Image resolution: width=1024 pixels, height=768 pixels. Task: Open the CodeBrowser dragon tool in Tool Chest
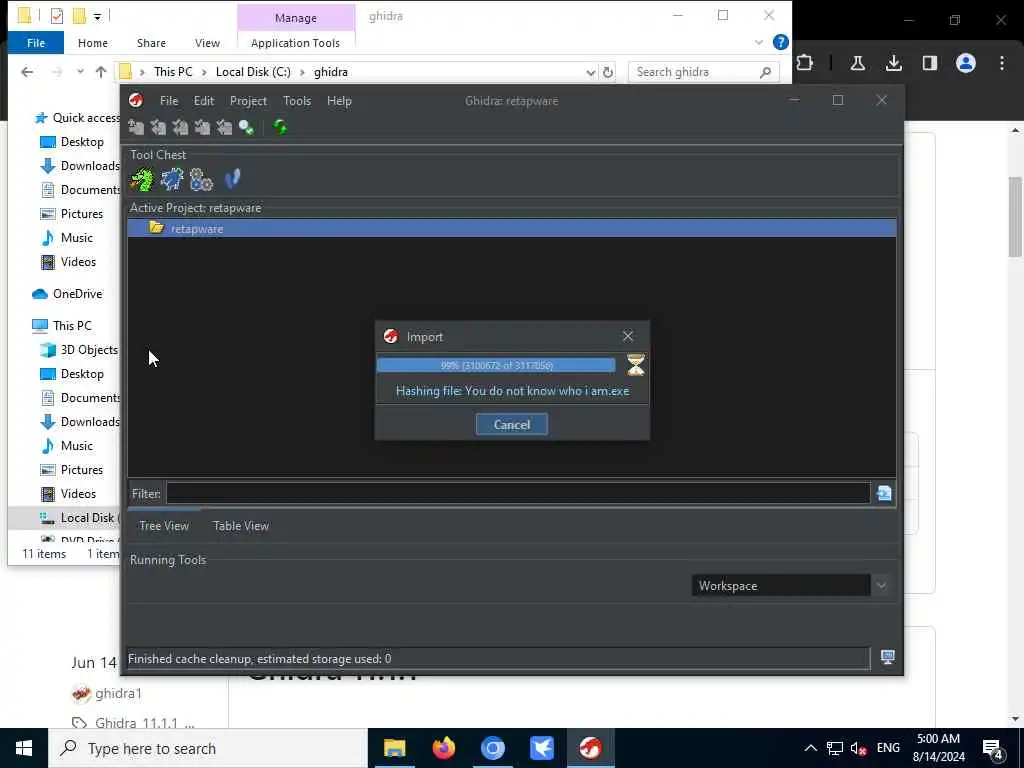point(142,178)
